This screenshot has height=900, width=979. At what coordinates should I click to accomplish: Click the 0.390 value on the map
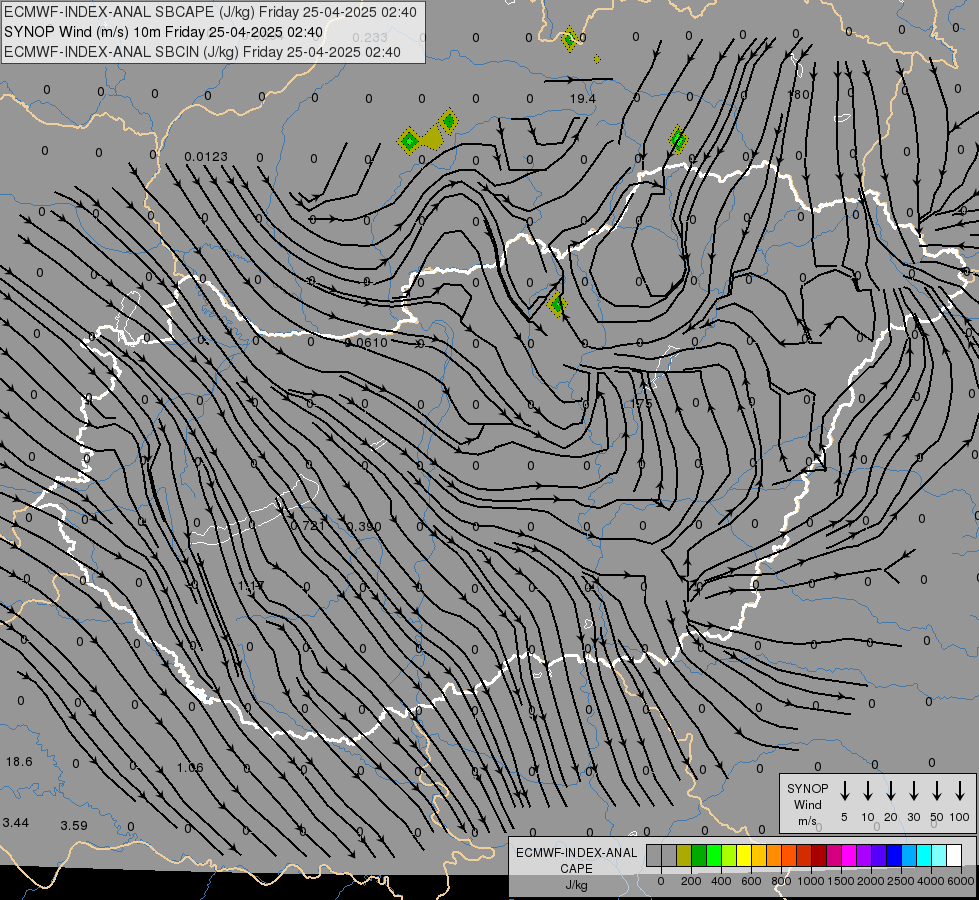[364, 527]
